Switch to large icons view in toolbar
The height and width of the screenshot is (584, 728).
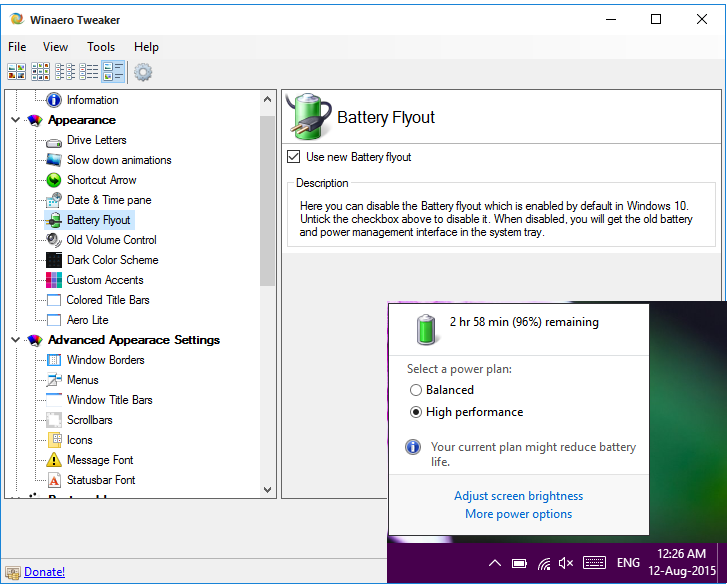16,72
